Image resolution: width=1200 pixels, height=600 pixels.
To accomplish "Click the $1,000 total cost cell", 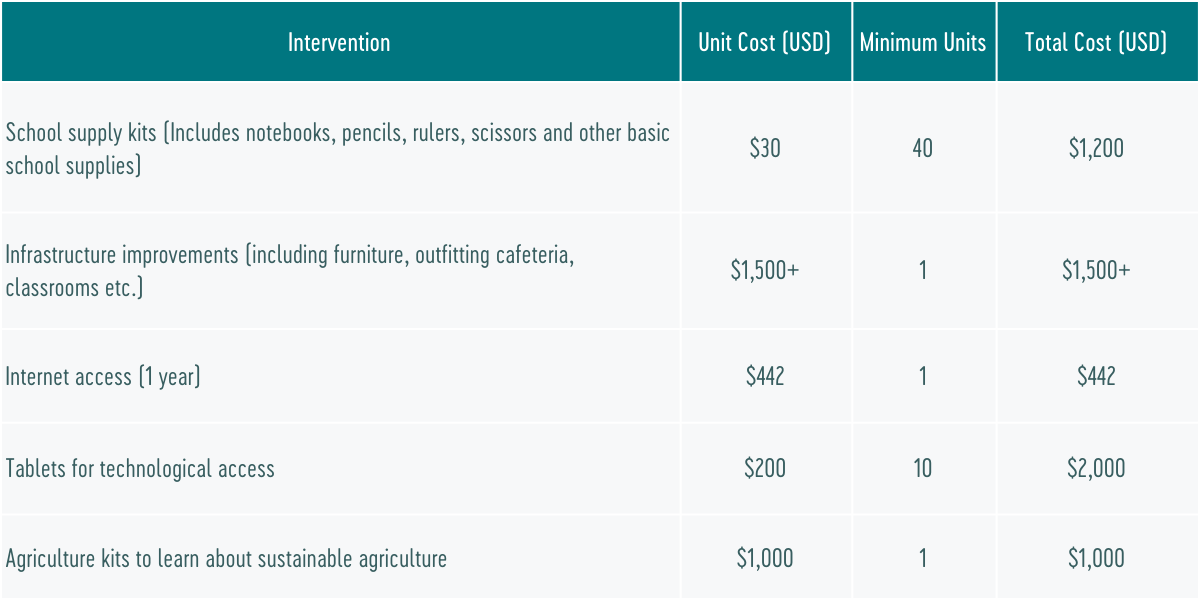I will tap(1096, 558).
